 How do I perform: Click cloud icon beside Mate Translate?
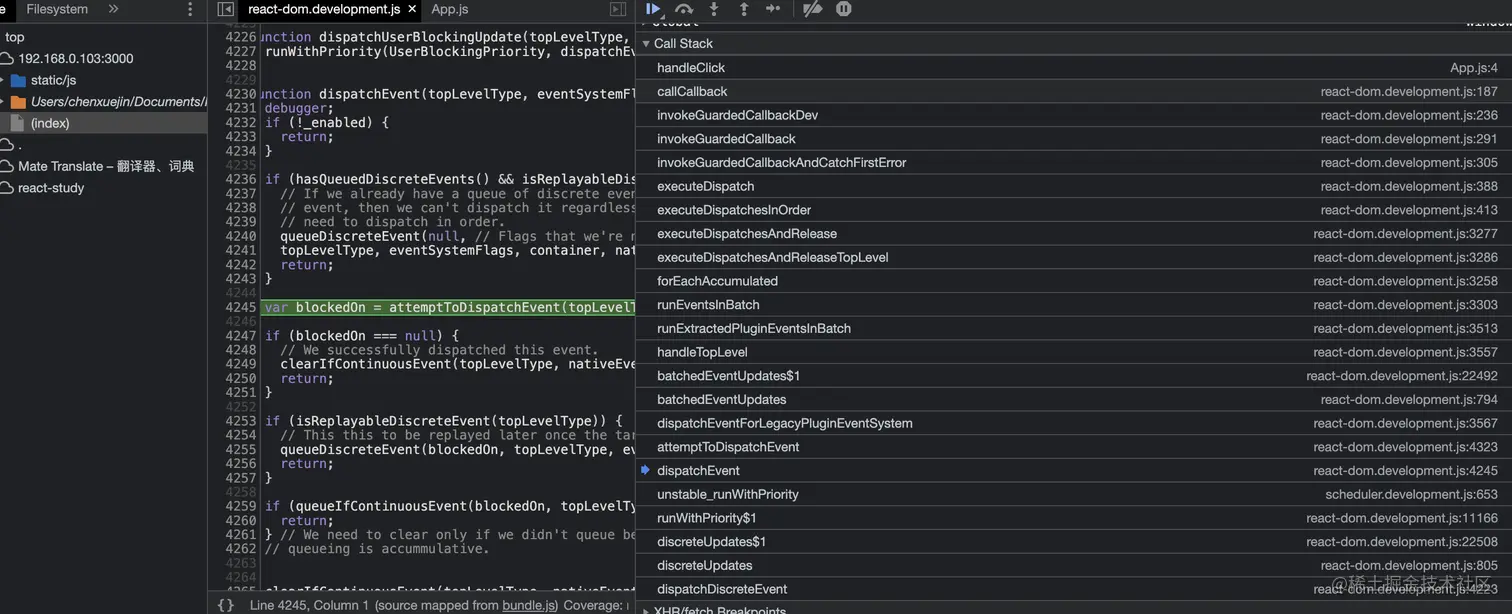pyautogui.click(x=6, y=166)
